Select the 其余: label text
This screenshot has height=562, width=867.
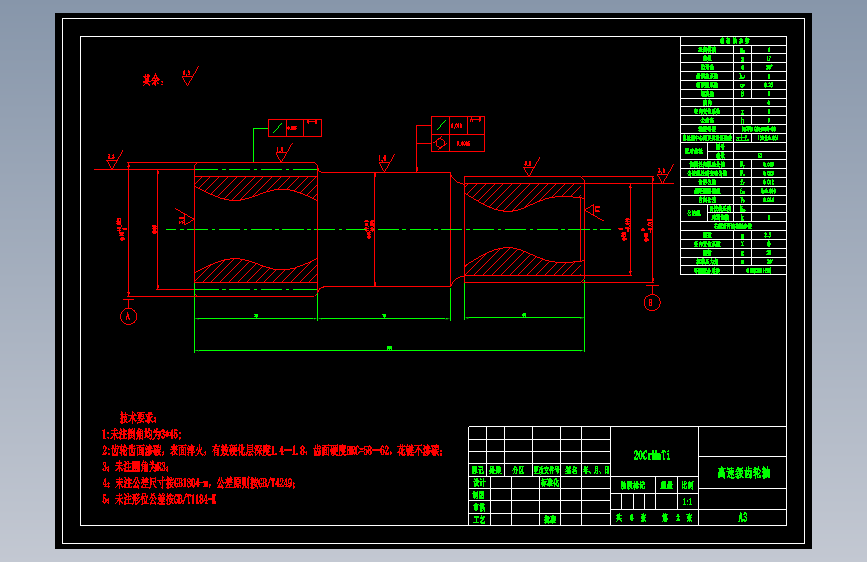pyautogui.click(x=153, y=80)
